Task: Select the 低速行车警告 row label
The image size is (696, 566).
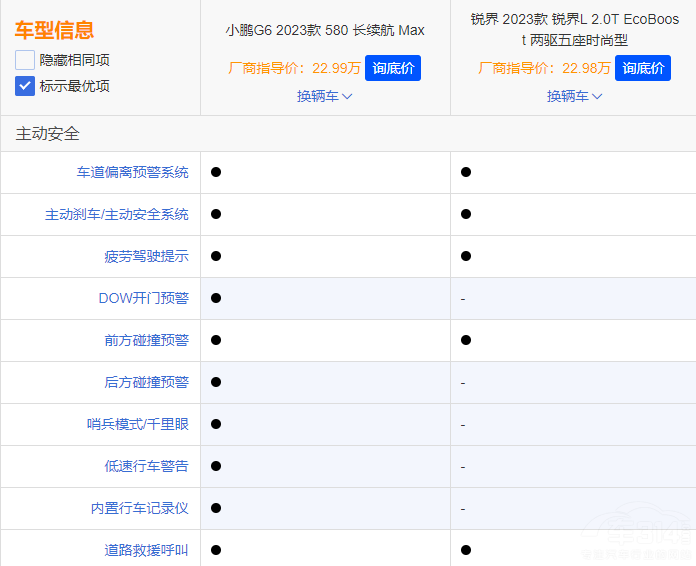Action: point(146,466)
